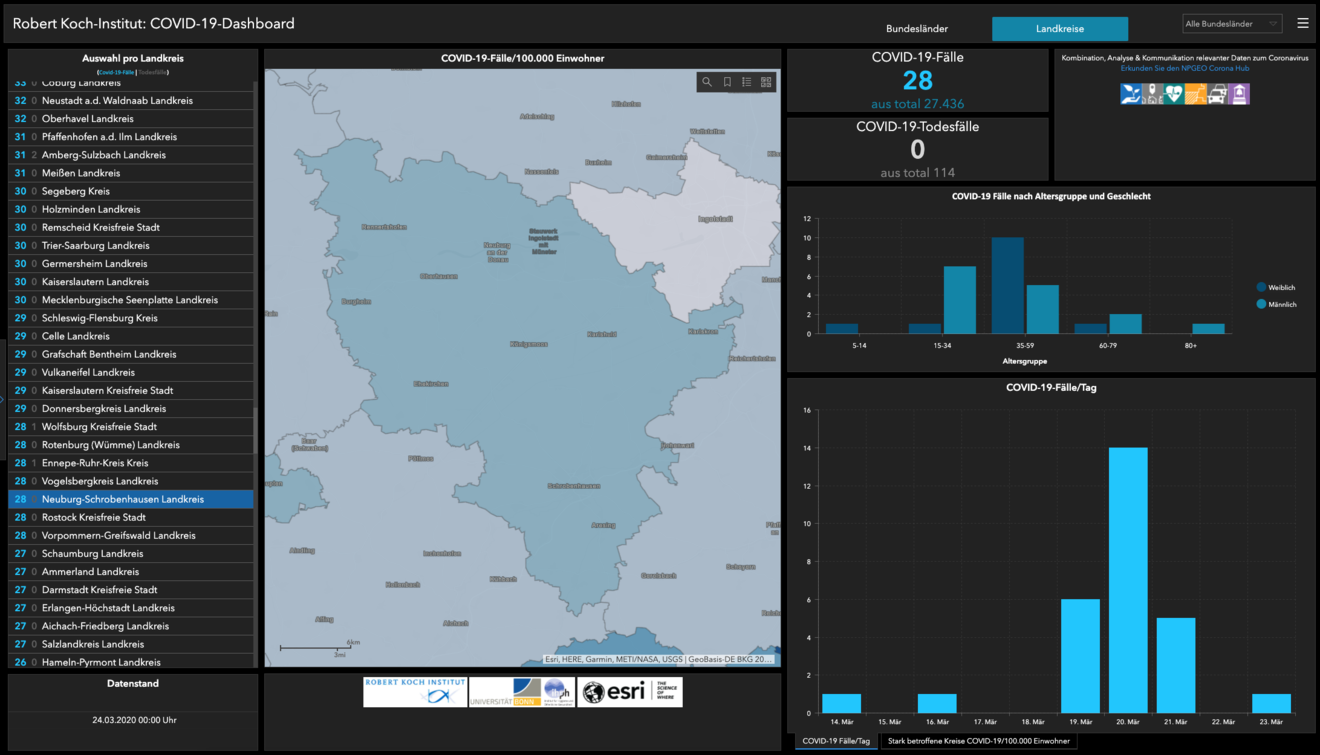Expand the collapsed left side panel arrow
Viewport: 1320px width, 755px height.
(x=3, y=400)
